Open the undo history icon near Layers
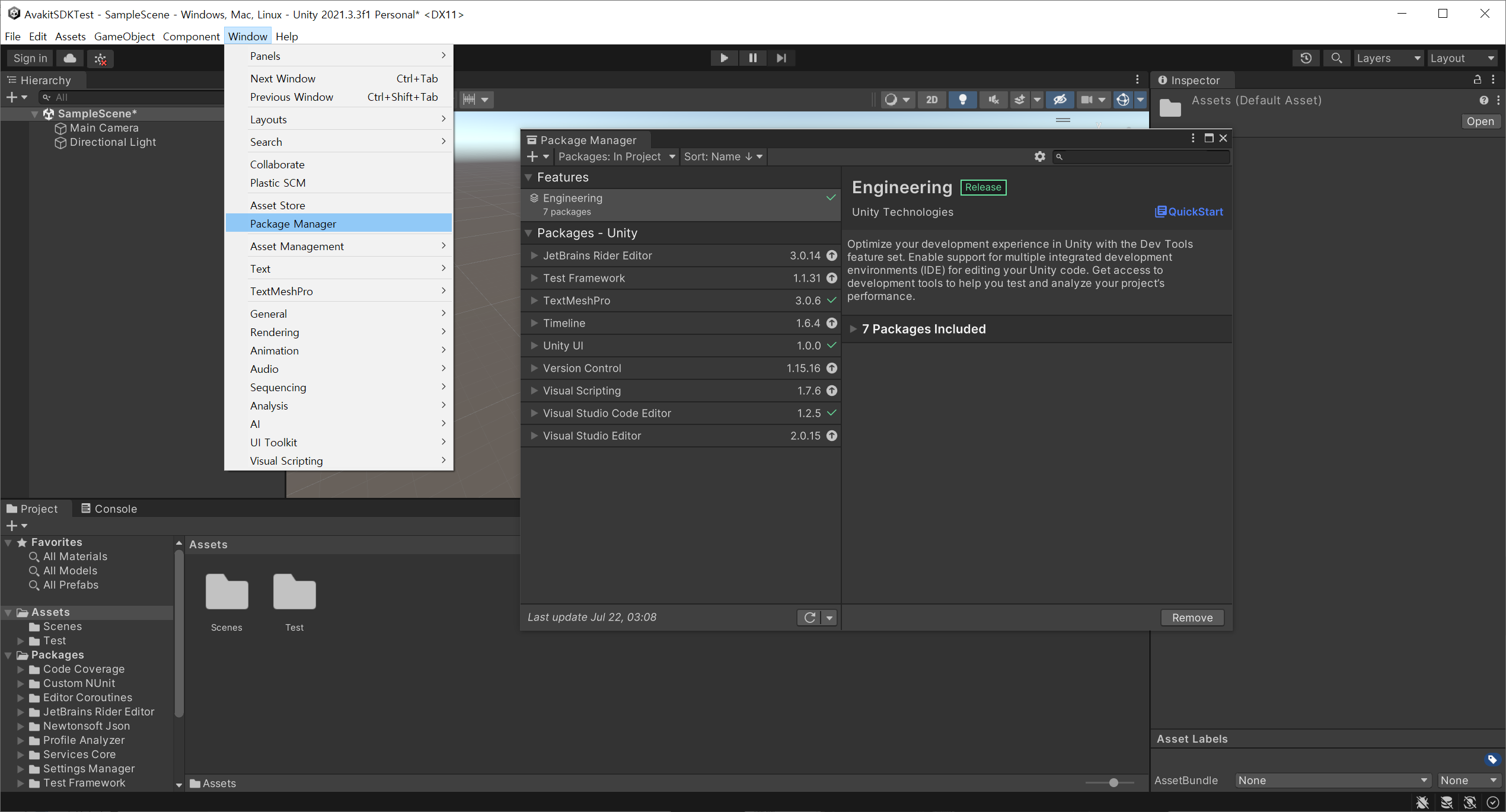 (x=1306, y=57)
